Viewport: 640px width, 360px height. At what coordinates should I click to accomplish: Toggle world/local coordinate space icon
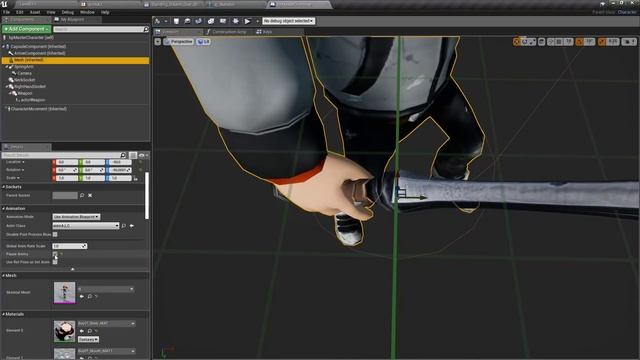pyautogui.click(x=542, y=42)
